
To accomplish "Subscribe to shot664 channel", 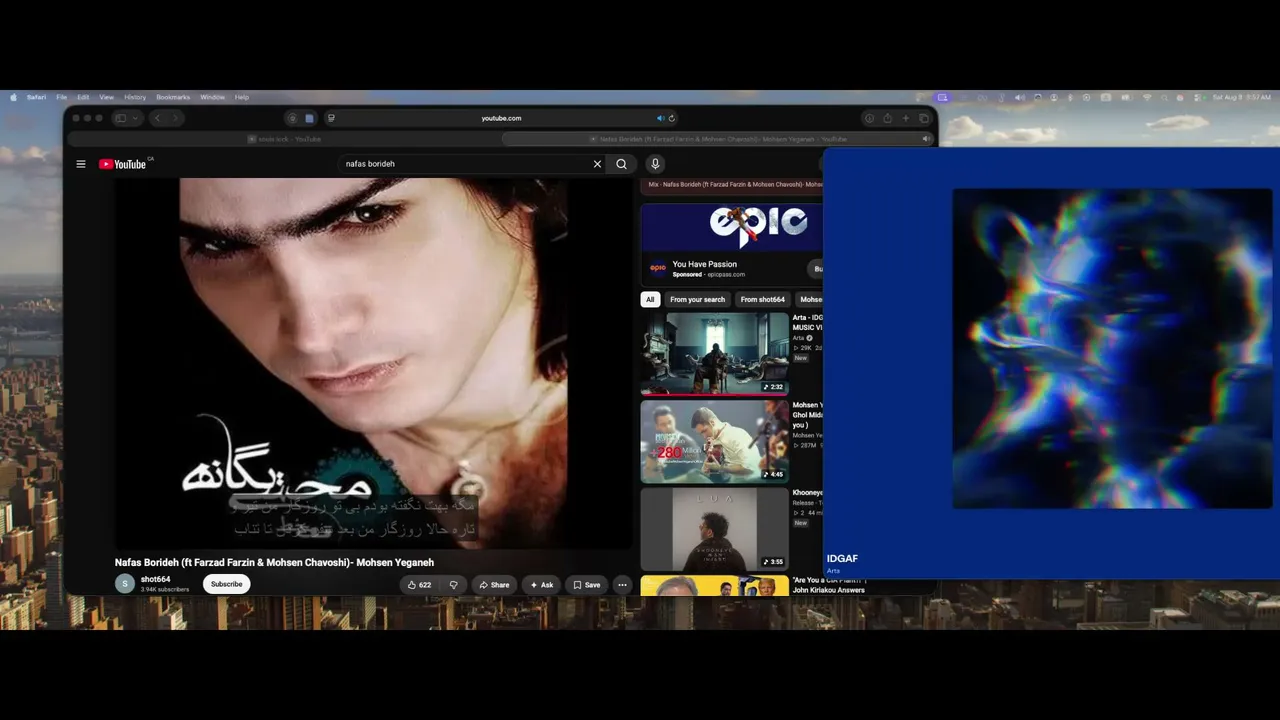I will click(226, 584).
